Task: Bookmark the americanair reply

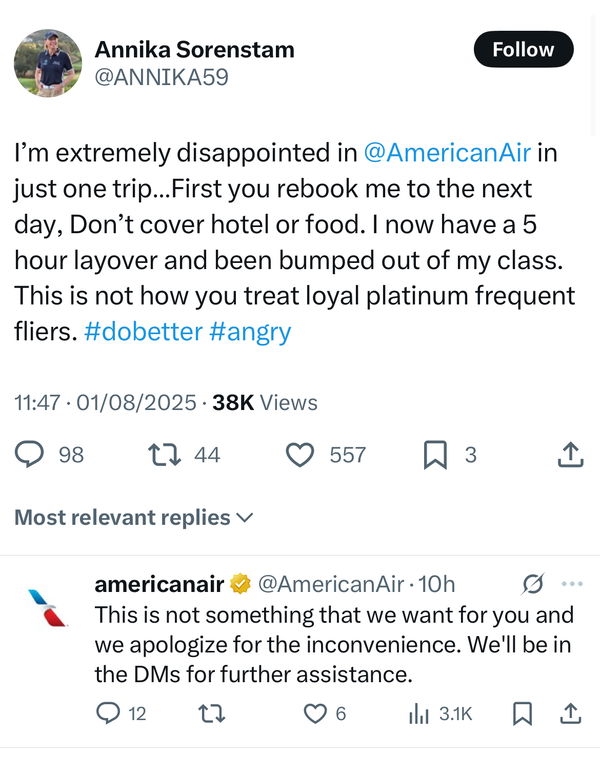Action: 521,713
